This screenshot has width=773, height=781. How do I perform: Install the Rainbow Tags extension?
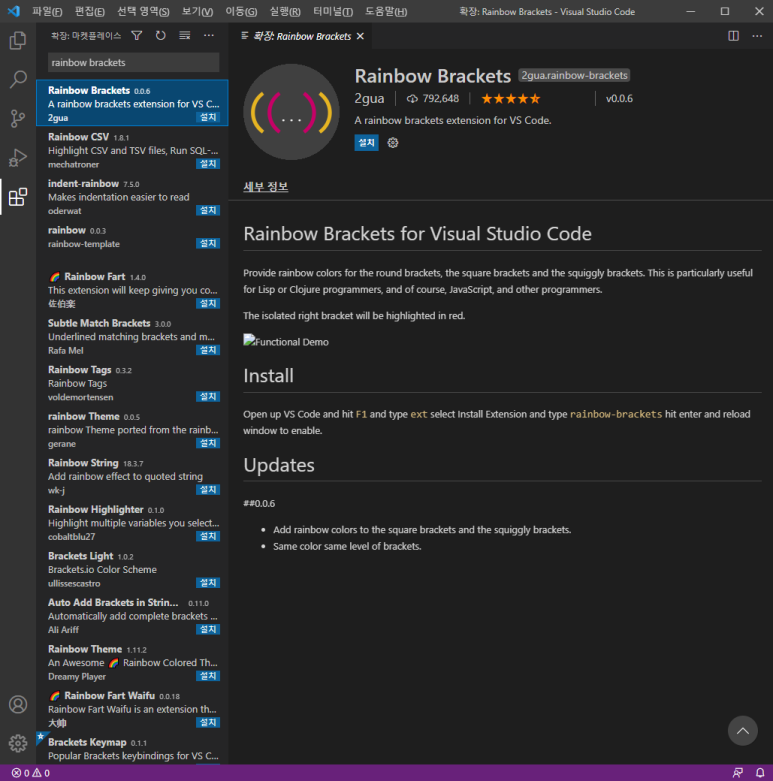click(x=208, y=396)
